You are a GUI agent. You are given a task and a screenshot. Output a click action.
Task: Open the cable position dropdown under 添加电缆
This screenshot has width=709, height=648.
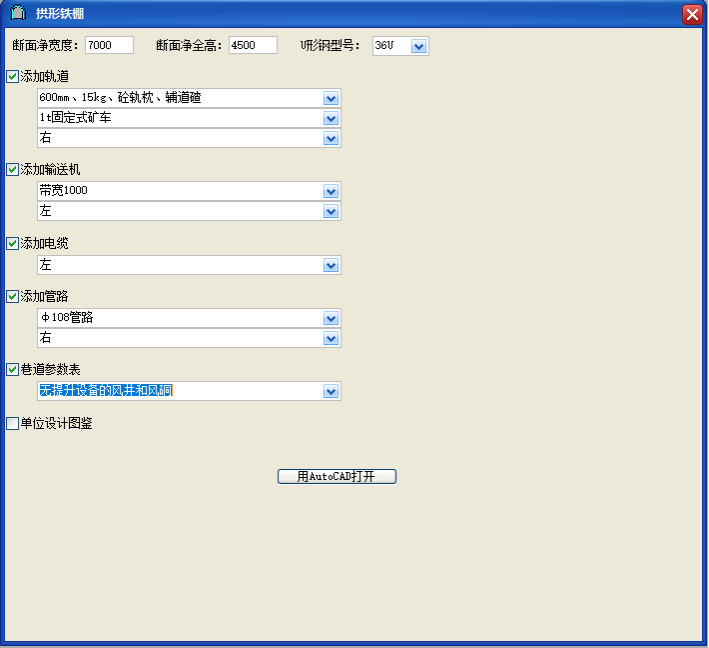point(331,265)
